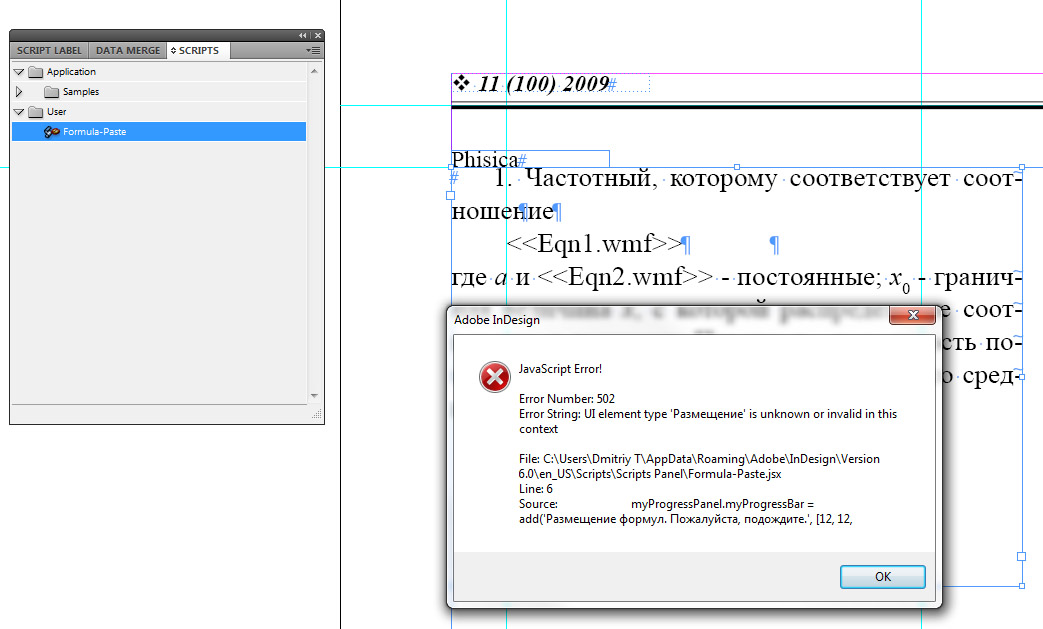1043x629 pixels.
Task: Collapse the User folder tree arrow
Action: click(x=19, y=112)
